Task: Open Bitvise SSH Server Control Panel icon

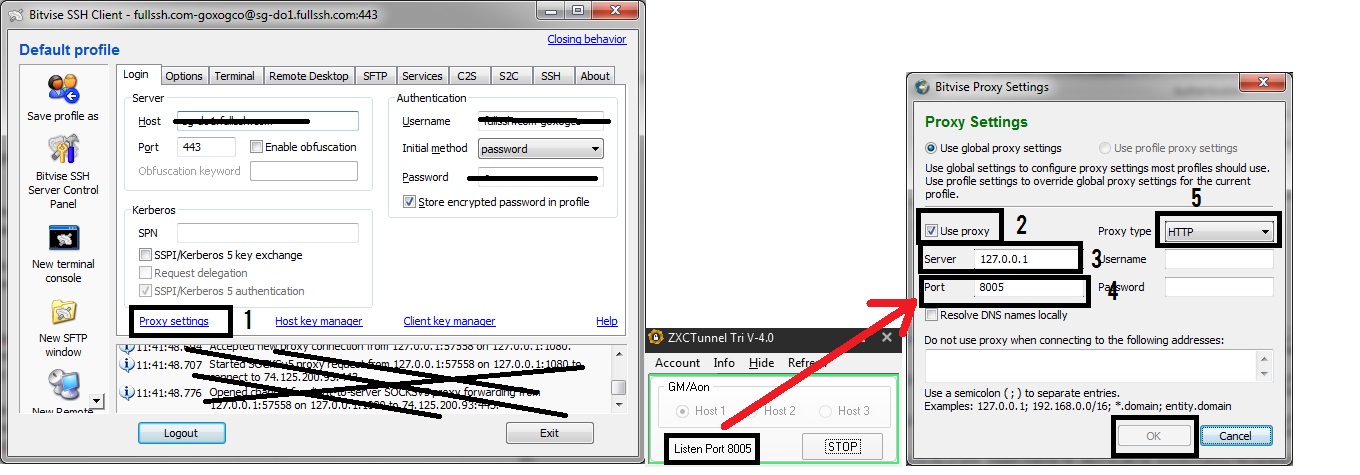Action: click(63, 150)
